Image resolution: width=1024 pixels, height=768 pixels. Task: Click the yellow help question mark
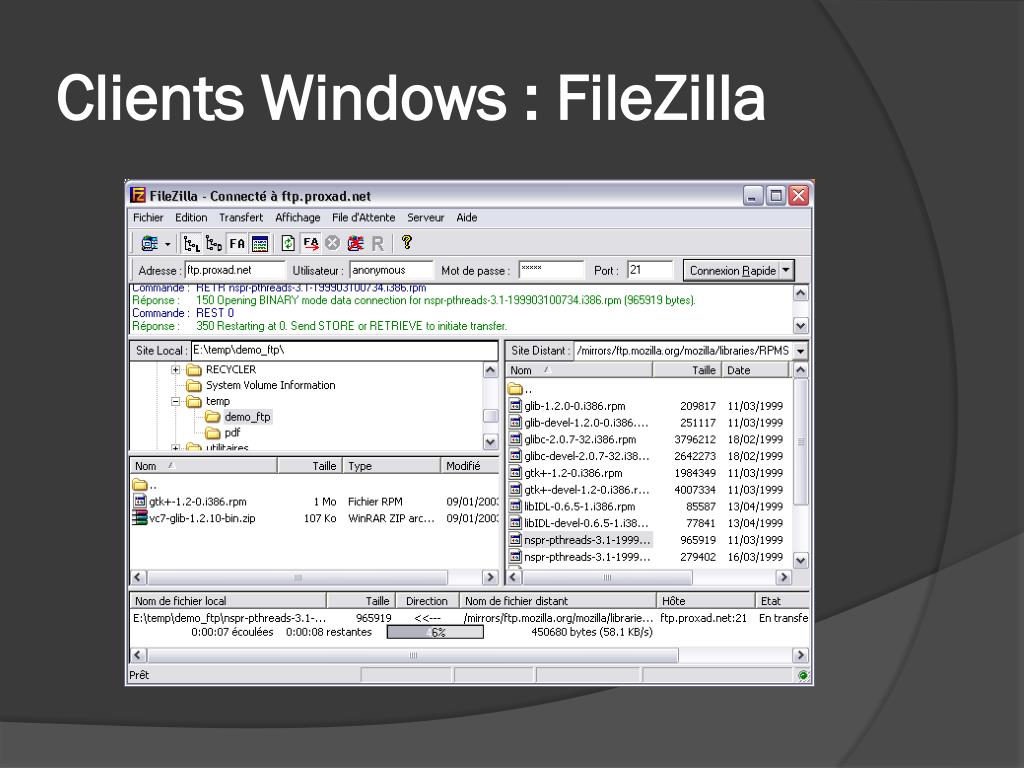pyautogui.click(x=407, y=242)
